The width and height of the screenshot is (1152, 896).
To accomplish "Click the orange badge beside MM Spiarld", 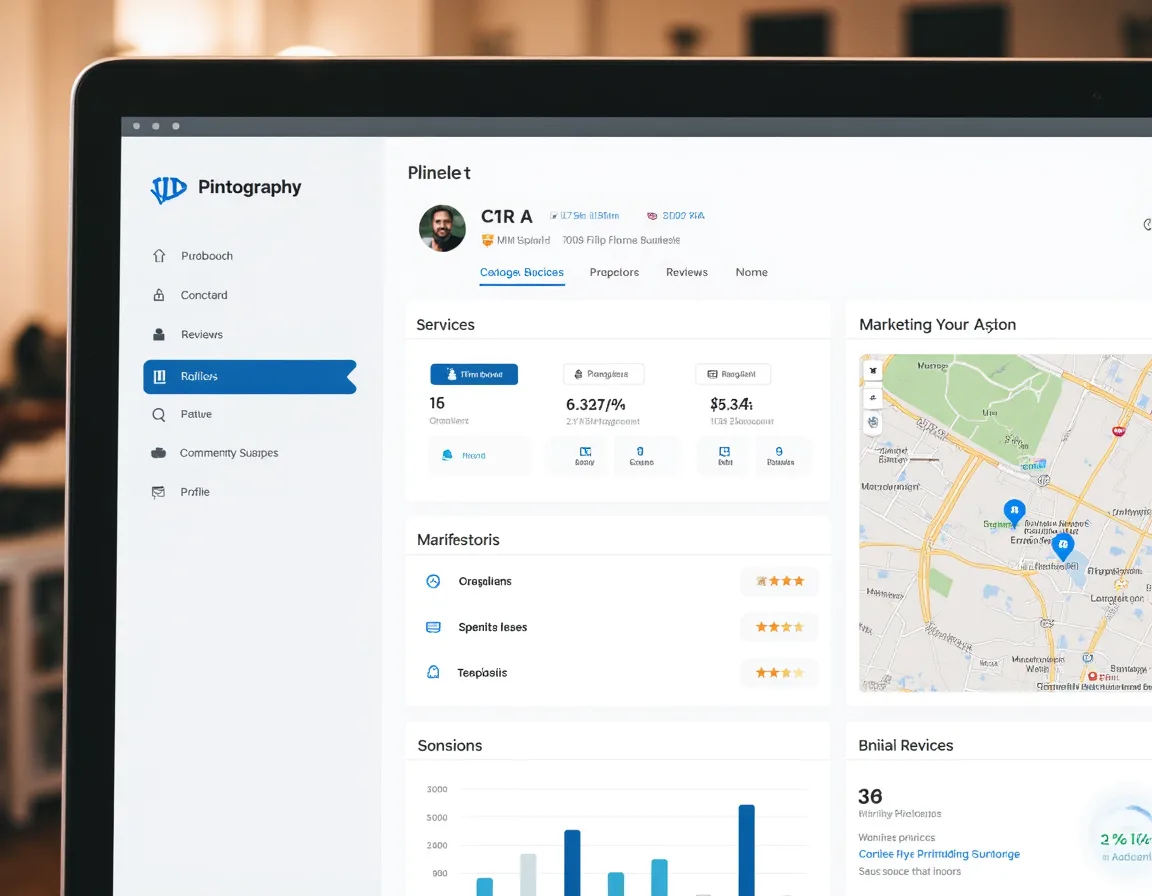I will coord(487,240).
